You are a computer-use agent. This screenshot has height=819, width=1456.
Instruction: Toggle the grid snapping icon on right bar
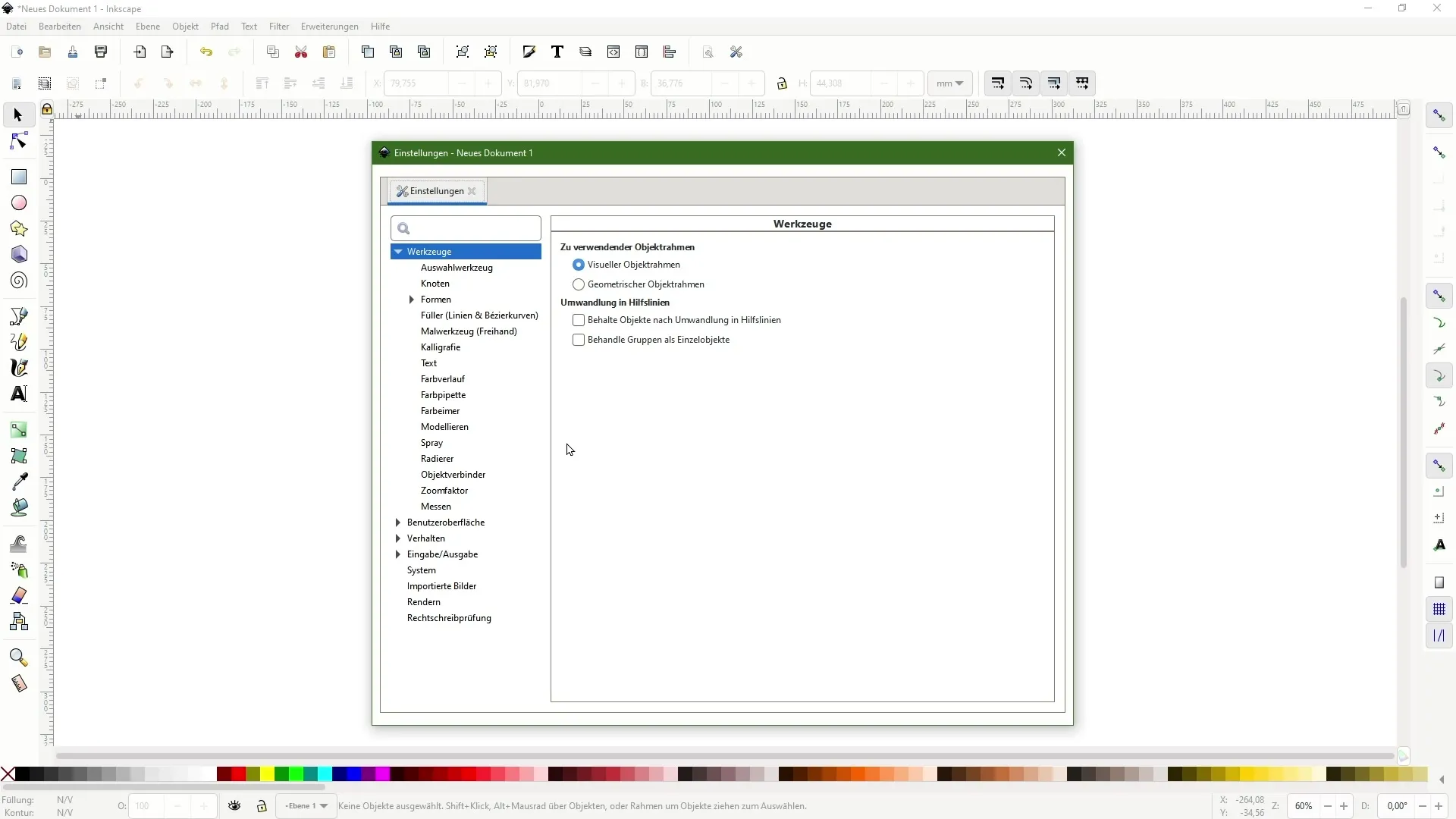[1439, 610]
